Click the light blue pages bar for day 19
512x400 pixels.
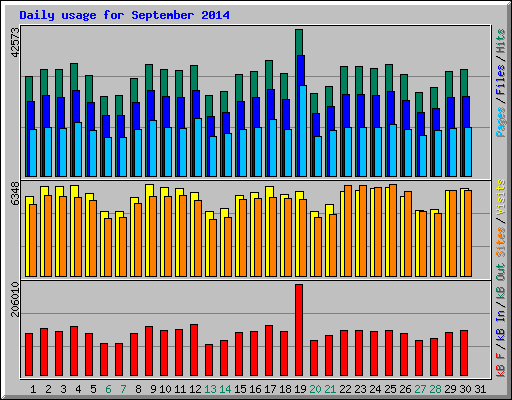(303, 131)
